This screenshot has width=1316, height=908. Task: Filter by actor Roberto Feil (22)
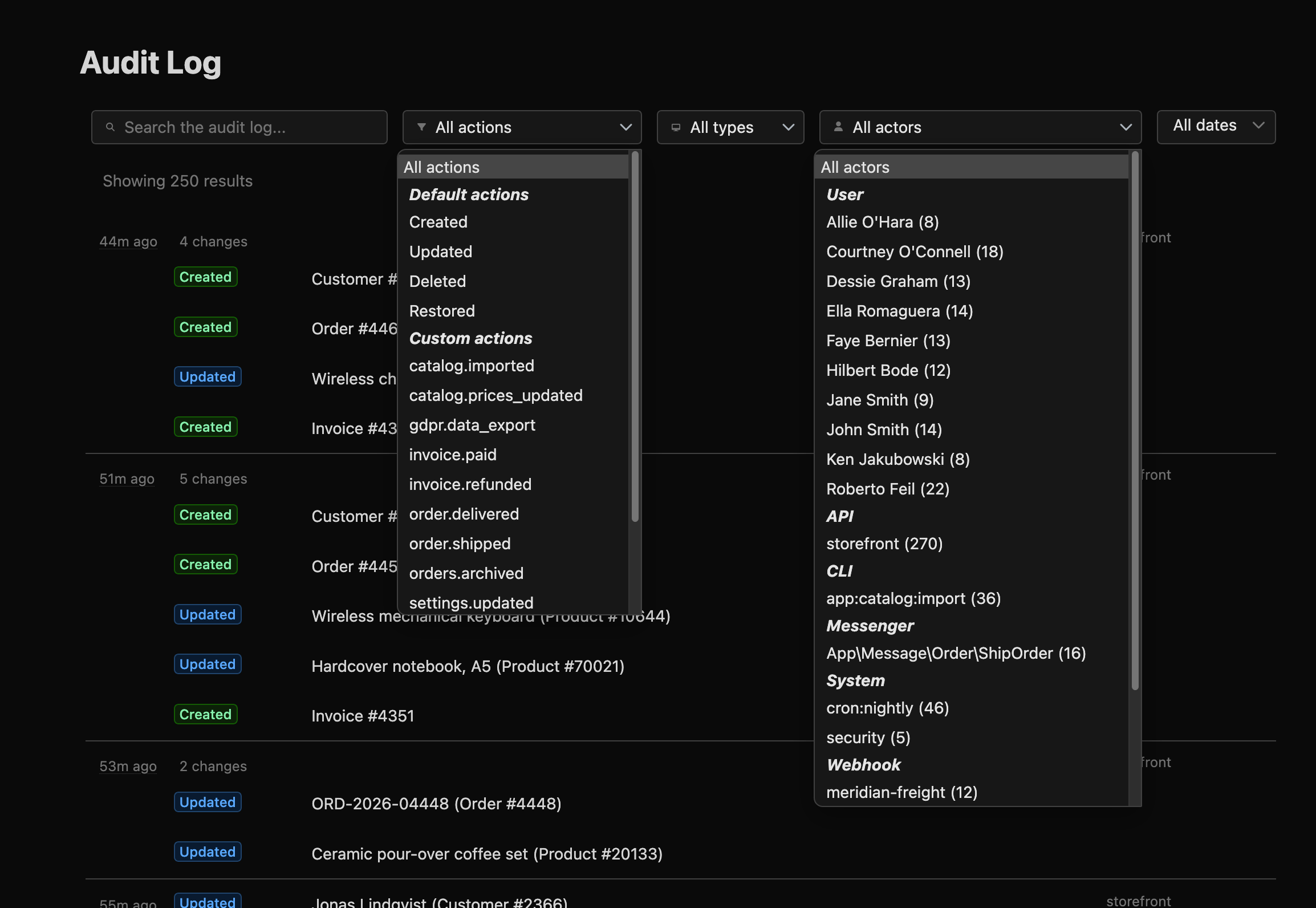tap(972, 489)
